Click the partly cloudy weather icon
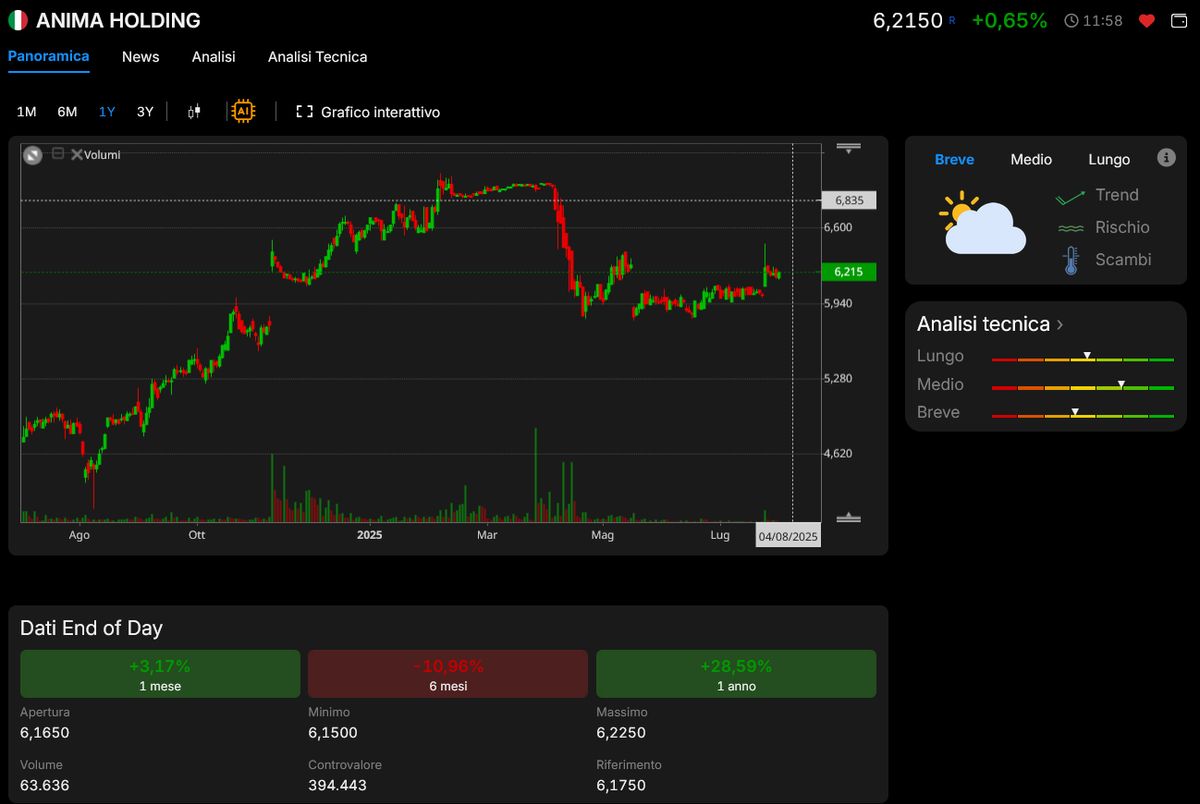This screenshot has width=1200, height=804. [x=981, y=223]
